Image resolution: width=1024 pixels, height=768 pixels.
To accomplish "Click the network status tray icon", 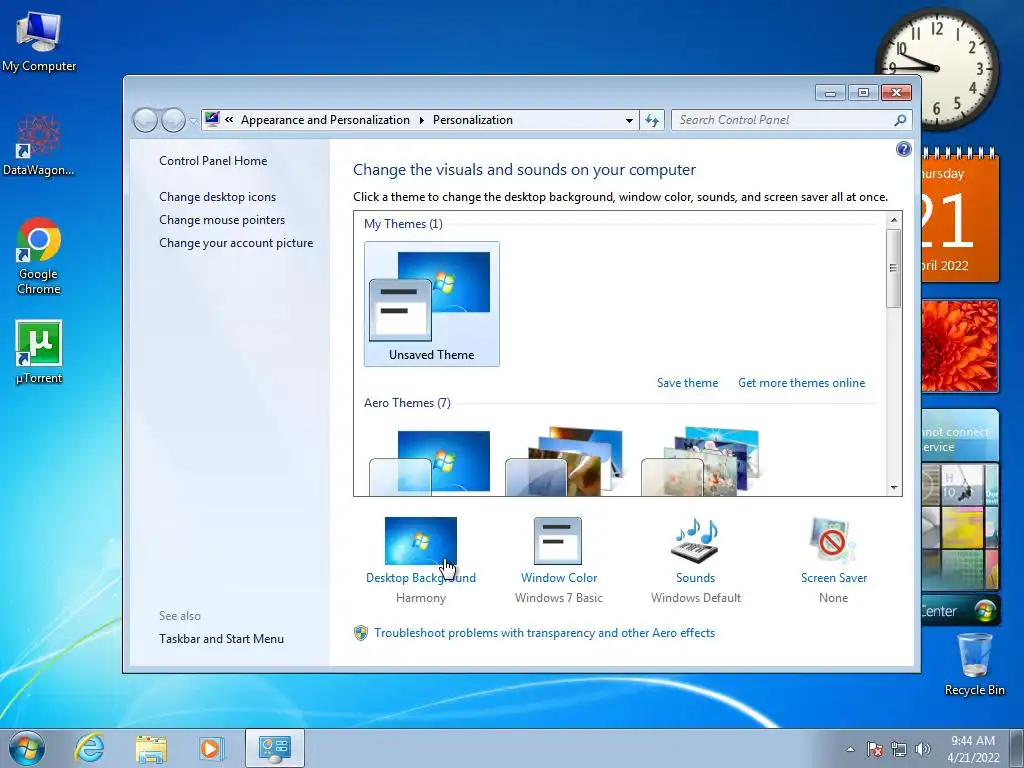I will click(899, 749).
